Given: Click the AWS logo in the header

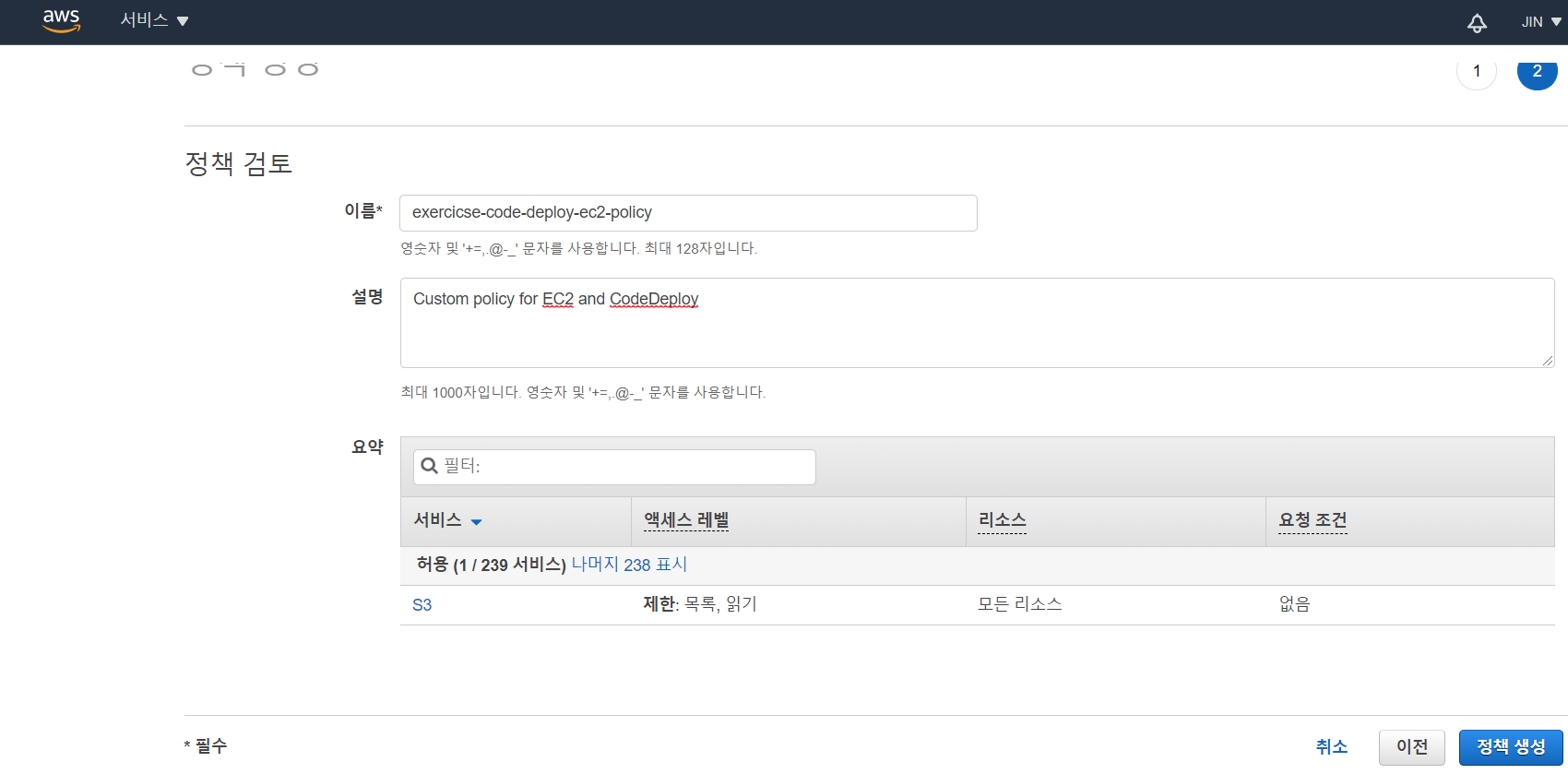Looking at the screenshot, I should click(x=61, y=21).
